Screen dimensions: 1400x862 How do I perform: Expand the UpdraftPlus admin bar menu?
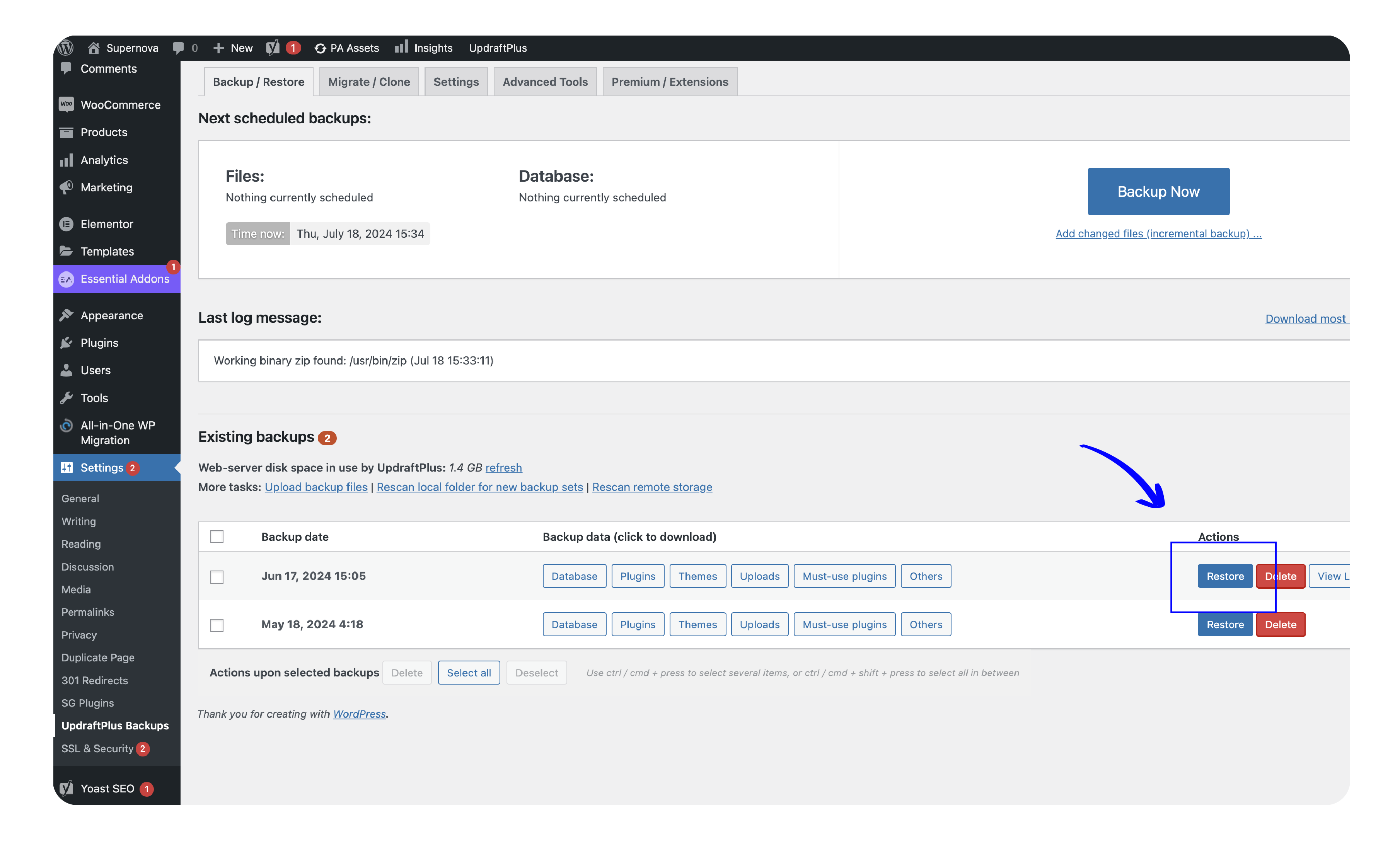497,48
